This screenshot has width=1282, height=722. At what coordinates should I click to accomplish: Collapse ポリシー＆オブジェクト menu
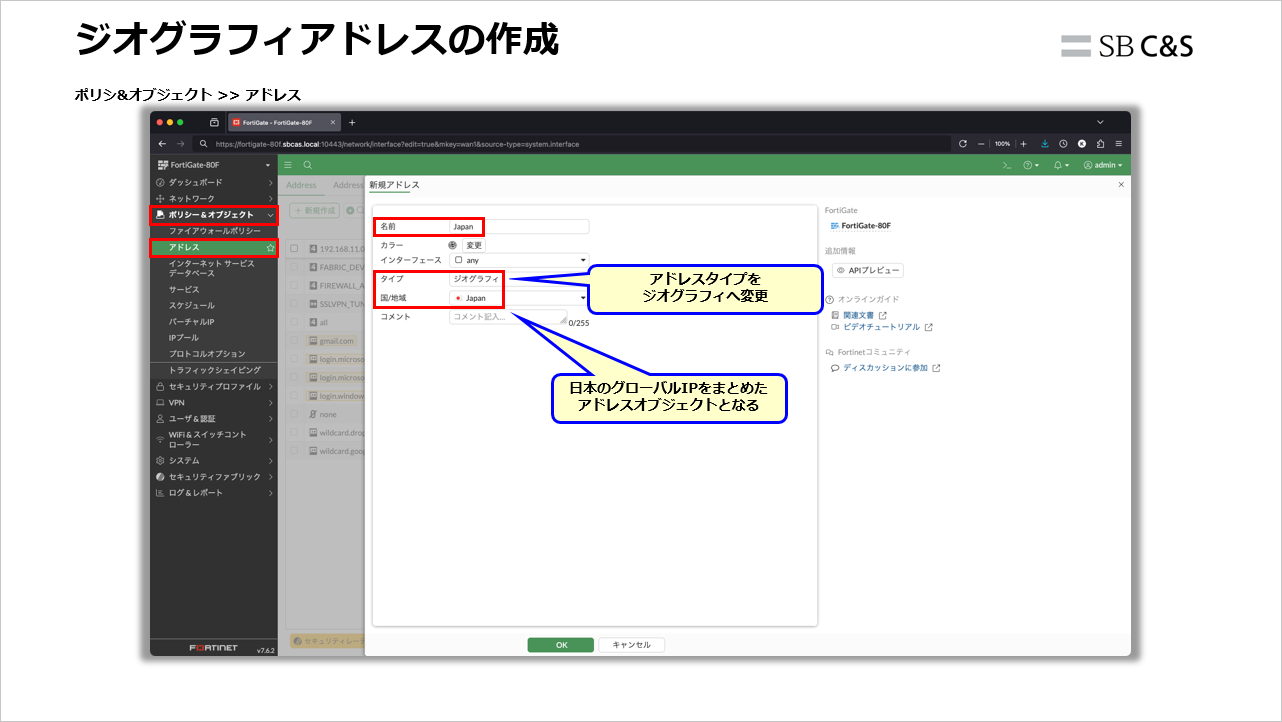(x=213, y=215)
